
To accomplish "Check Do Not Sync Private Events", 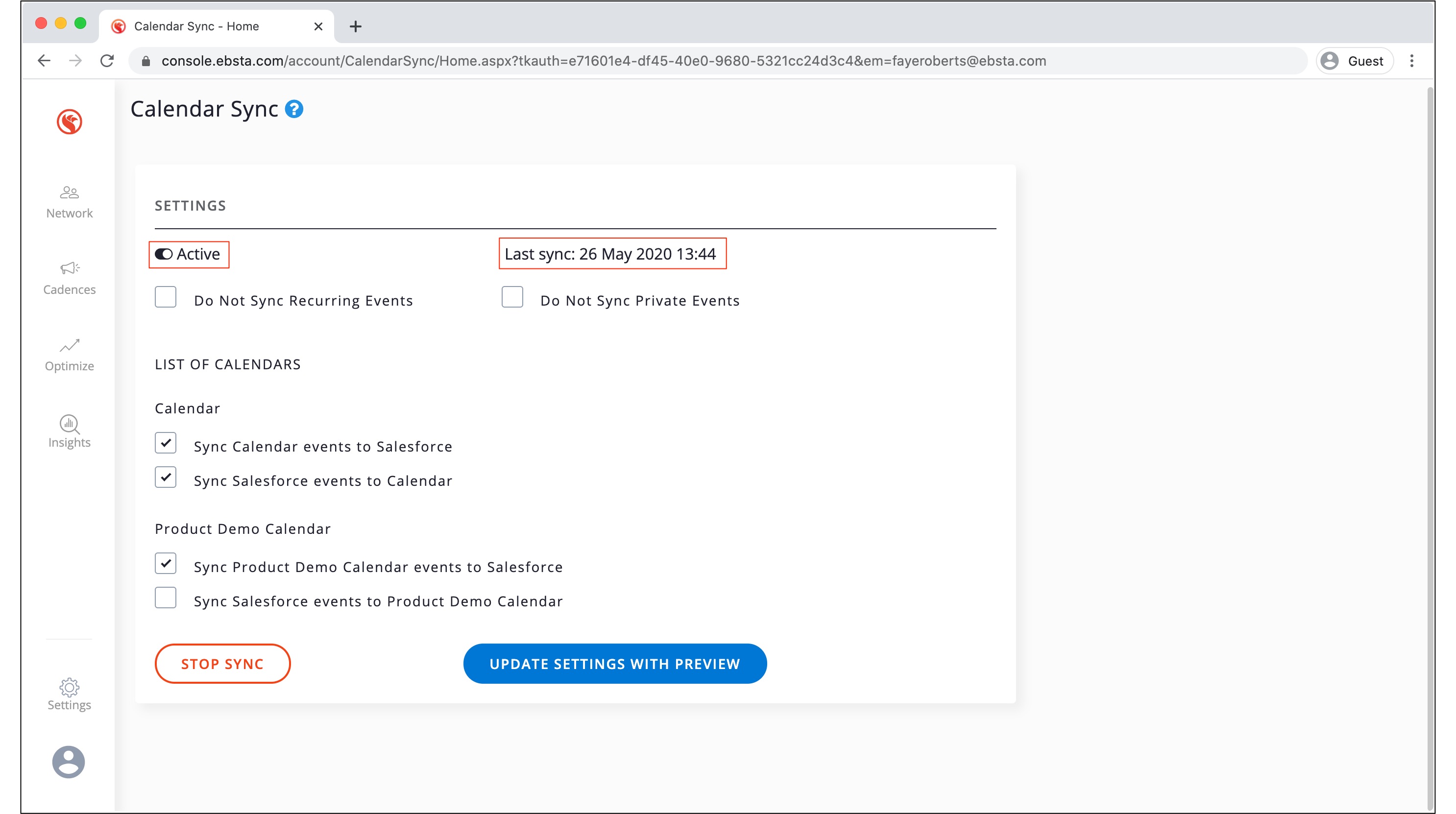I will [x=512, y=297].
